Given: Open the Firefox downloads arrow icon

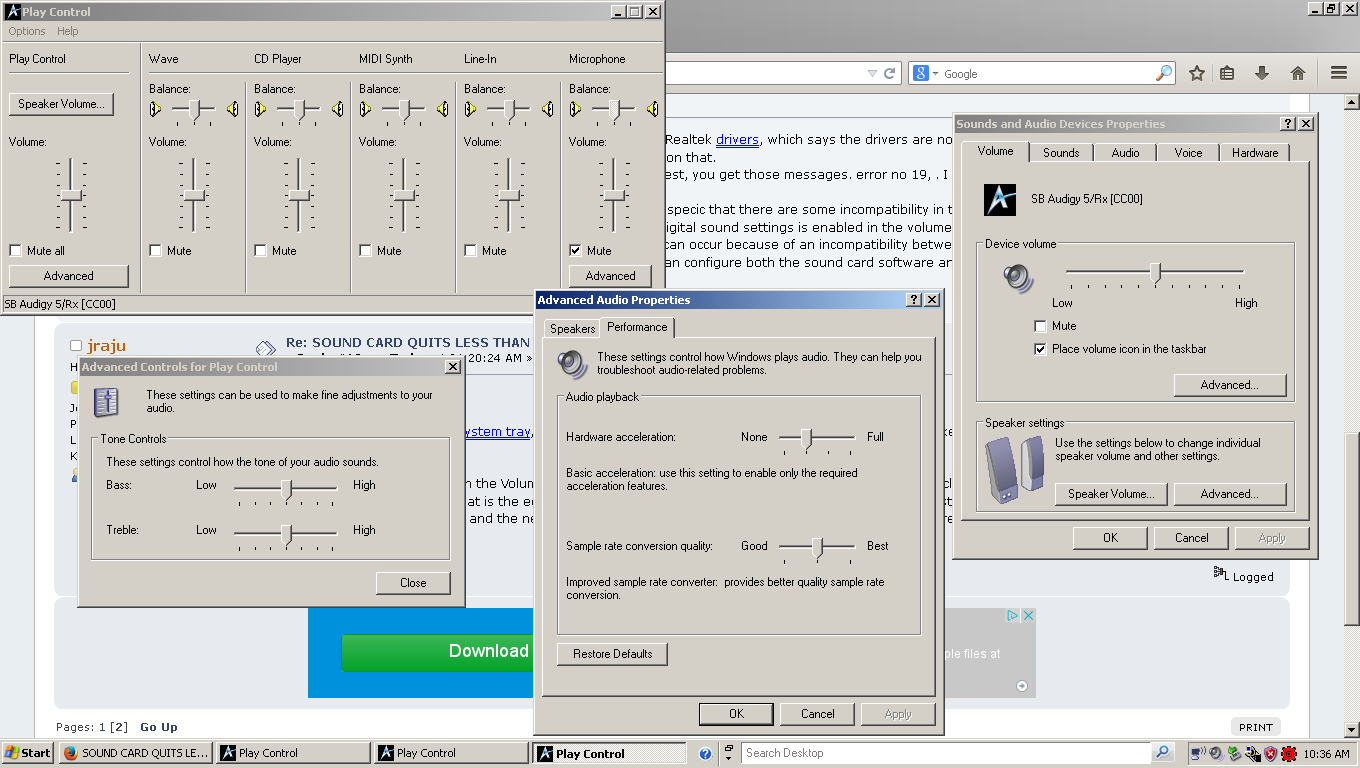Looking at the screenshot, I should tap(1262, 73).
